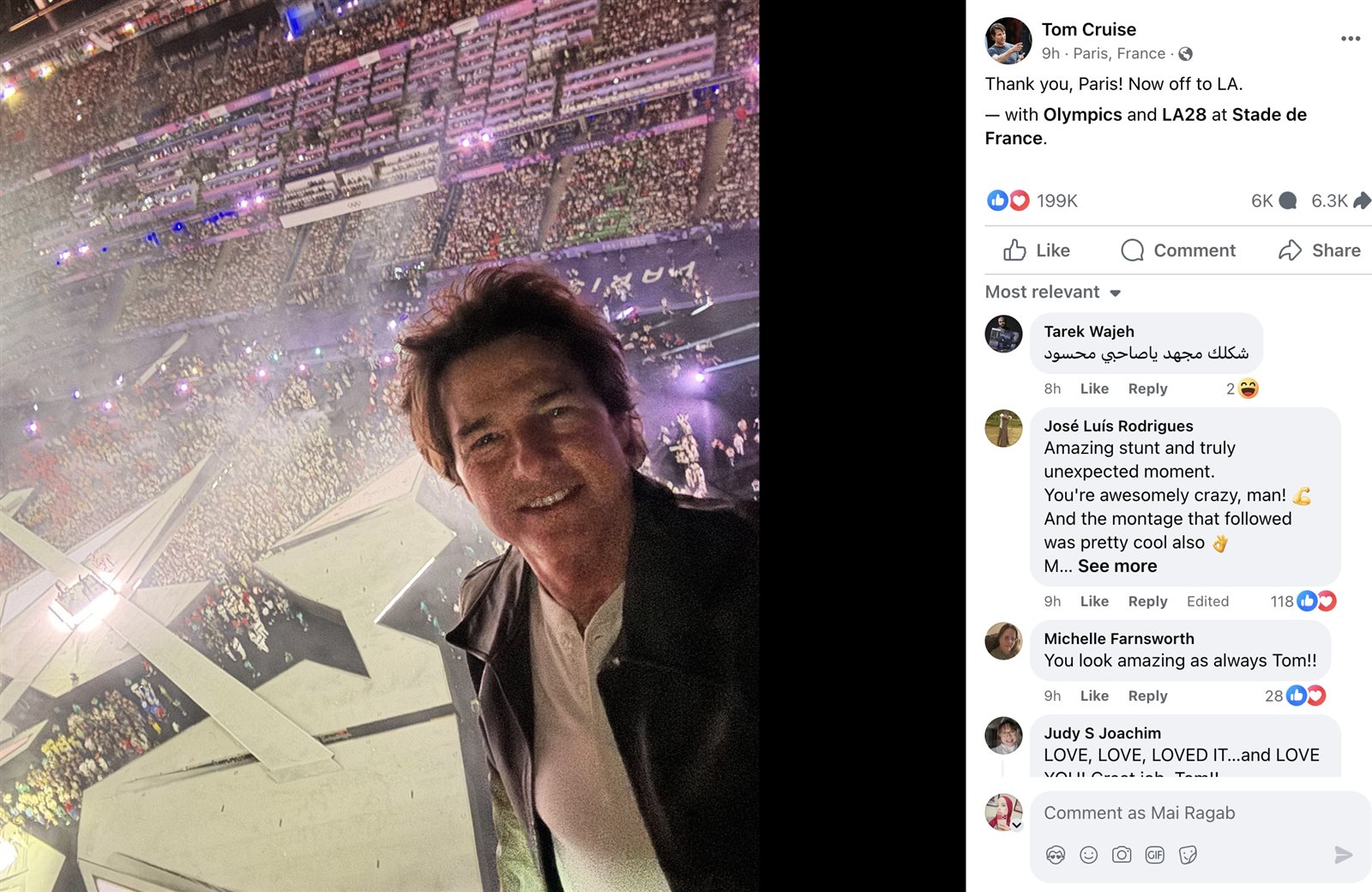Insert an emoji in the comment box
Viewport: 1372px width, 892px height.
(x=1088, y=855)
